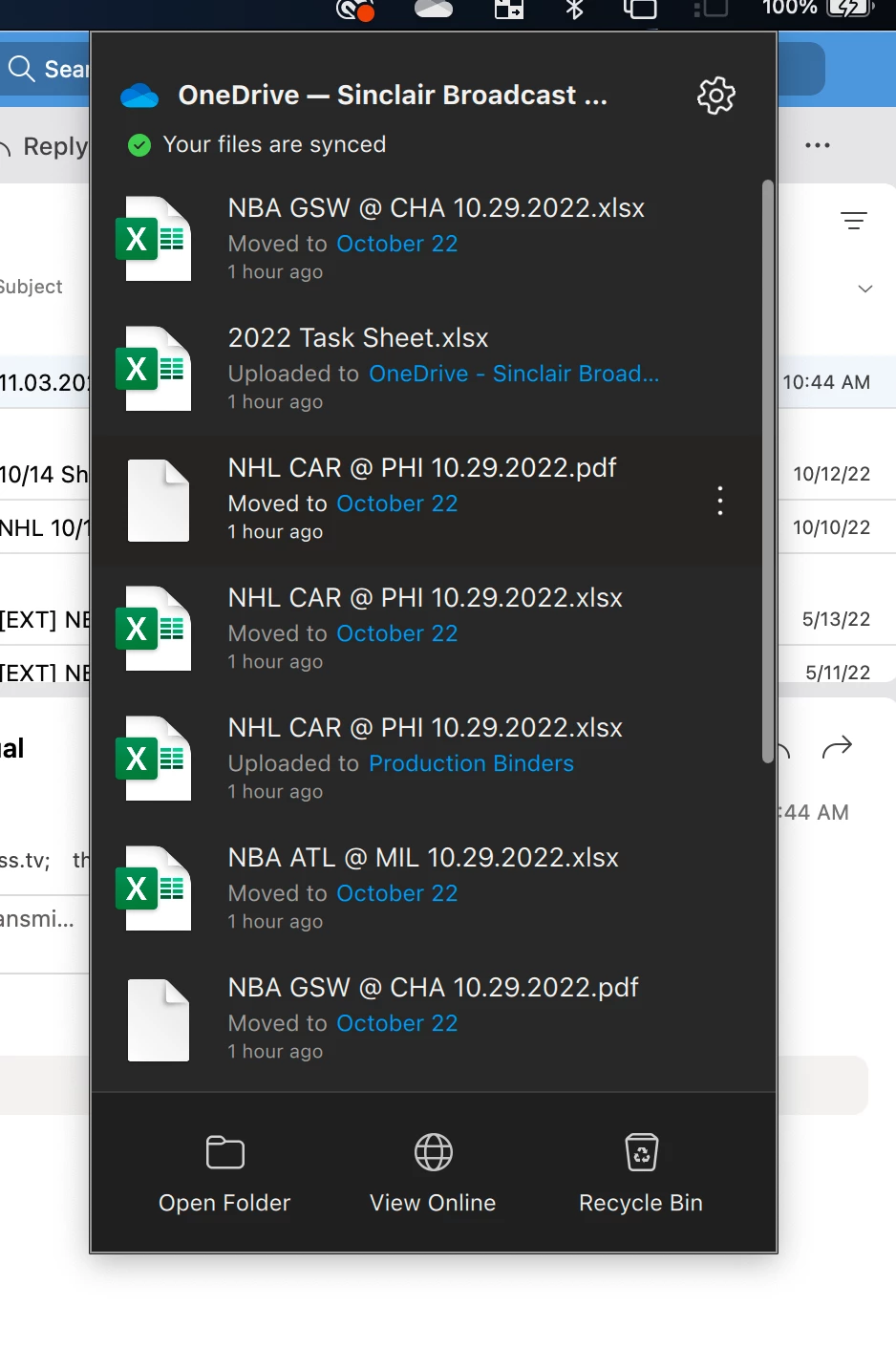The width and height of the screenshot is (896, 1370).
Task: Select file name NHL CAR @ PHI 10.29.2022.pdf
Action: [422, 468]
